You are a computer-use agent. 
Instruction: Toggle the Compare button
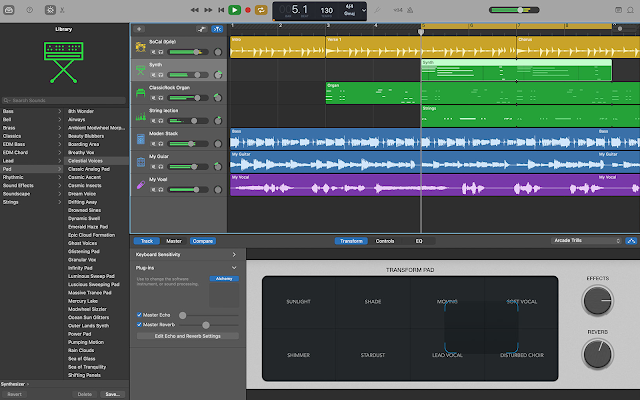pyautogui.click(x=203, y=241)
